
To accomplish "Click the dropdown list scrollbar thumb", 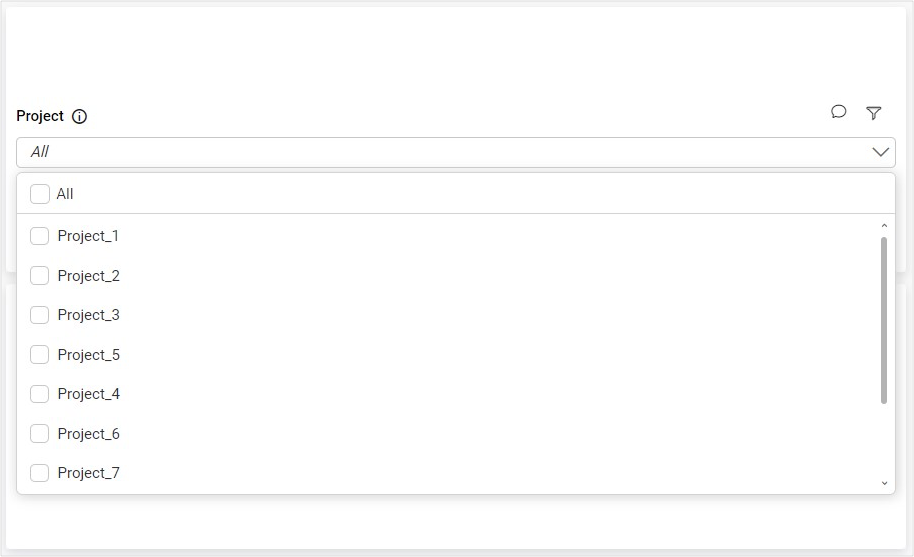I will (x=884, y=320).
